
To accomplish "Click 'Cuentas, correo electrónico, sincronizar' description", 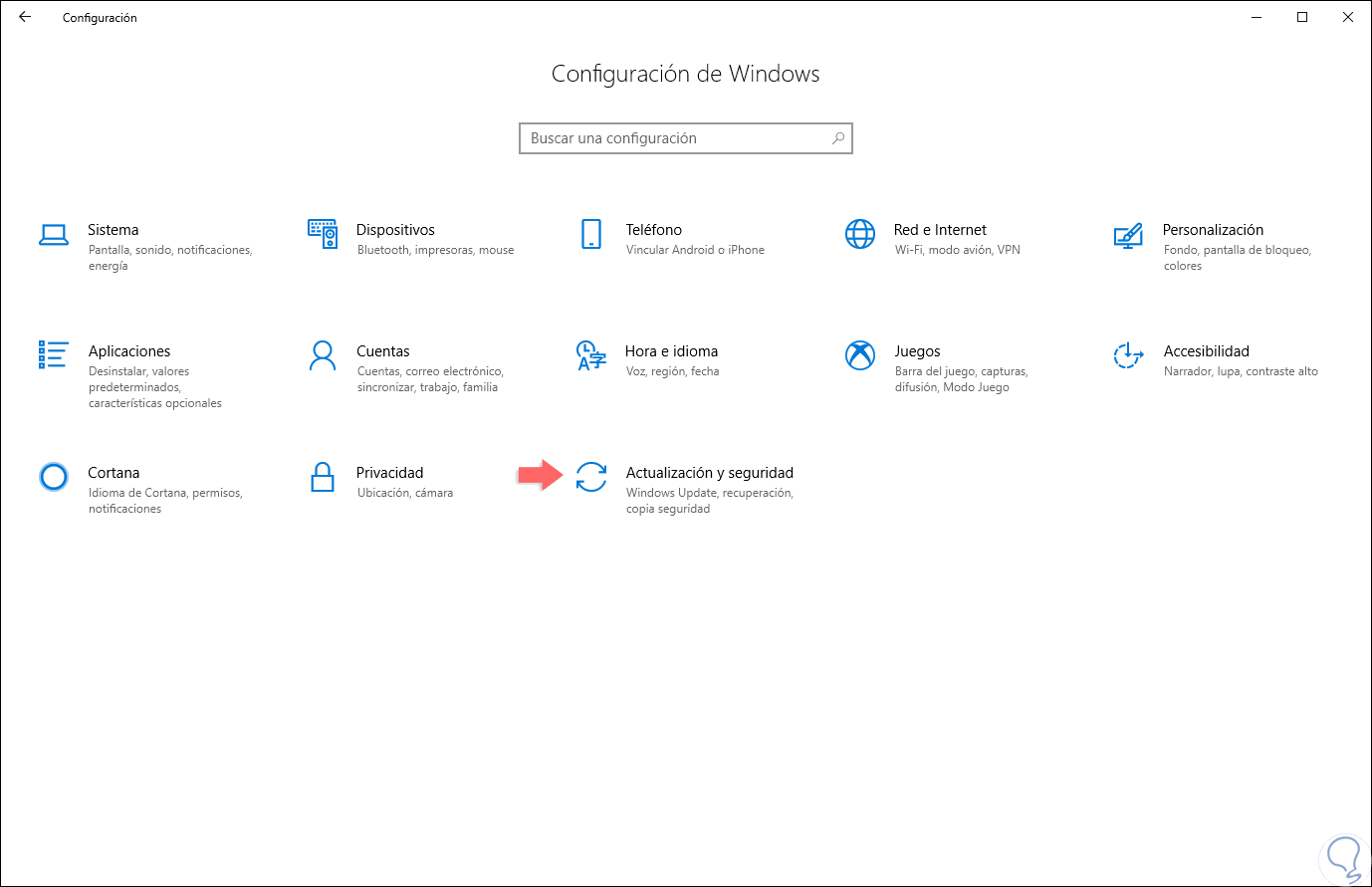I will pyautogui.click(x=430, y=379).
